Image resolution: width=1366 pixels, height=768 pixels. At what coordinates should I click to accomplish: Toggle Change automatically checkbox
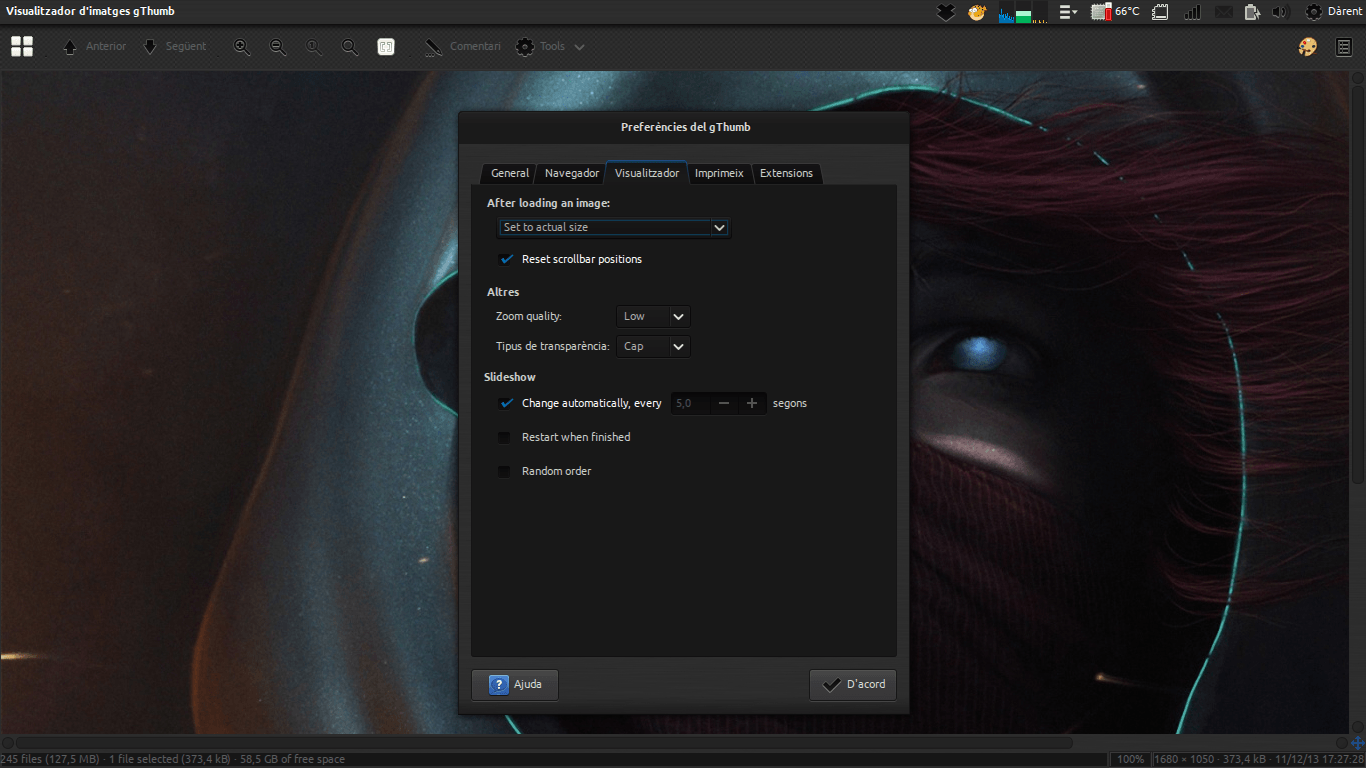(x=506, y=403)
